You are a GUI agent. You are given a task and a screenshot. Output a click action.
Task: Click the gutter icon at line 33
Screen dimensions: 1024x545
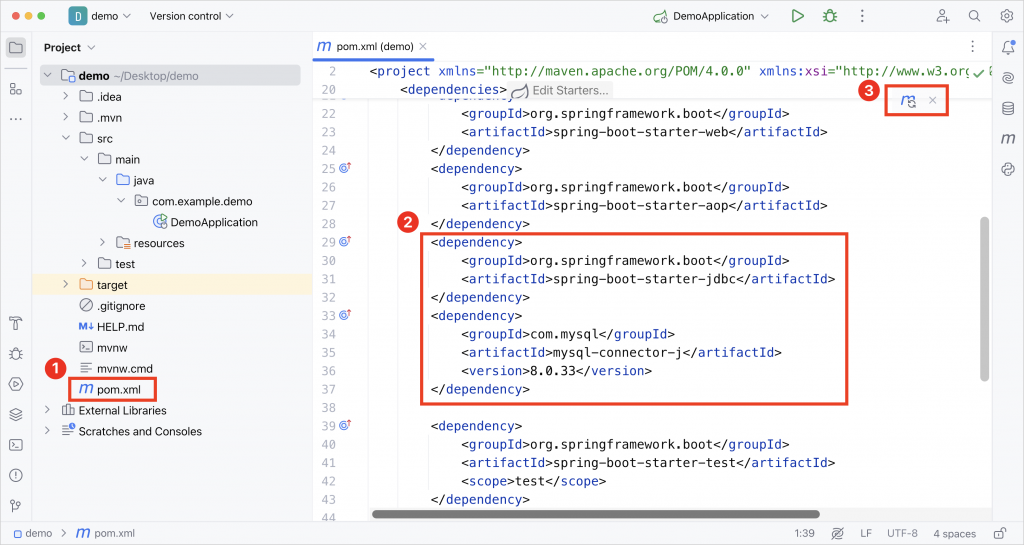click(345, 315)
